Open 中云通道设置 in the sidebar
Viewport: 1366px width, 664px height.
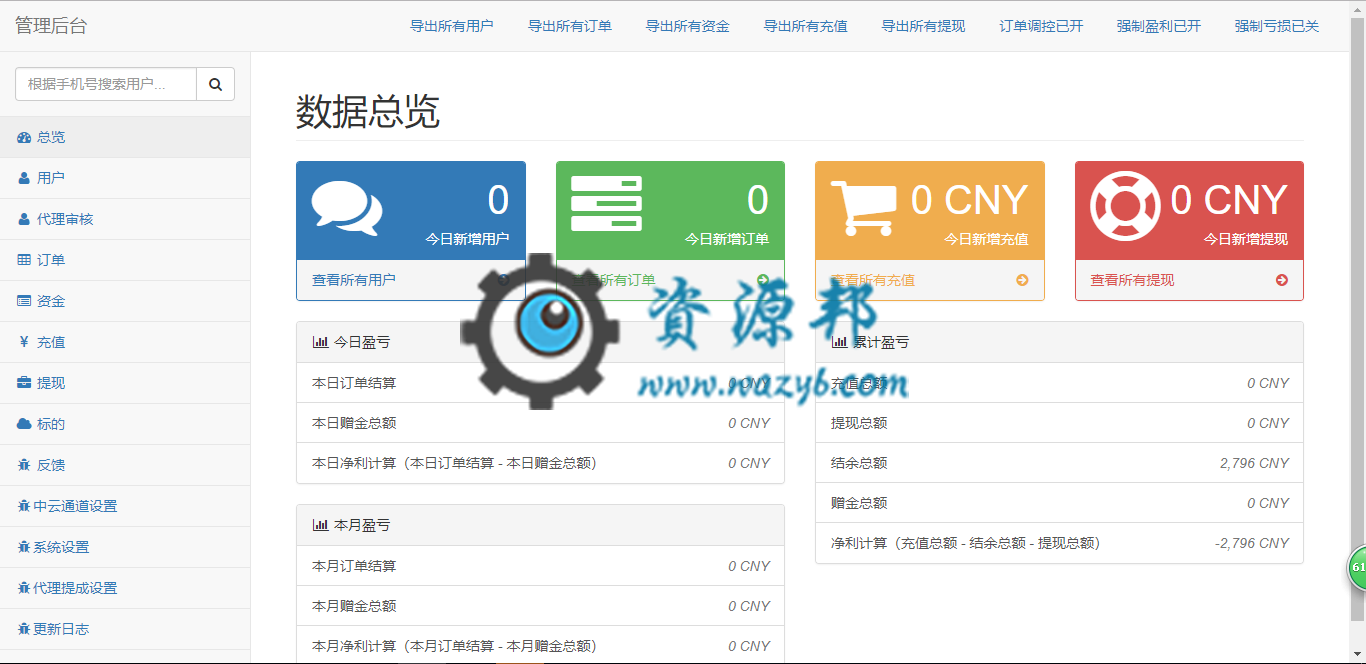(125, 506)
